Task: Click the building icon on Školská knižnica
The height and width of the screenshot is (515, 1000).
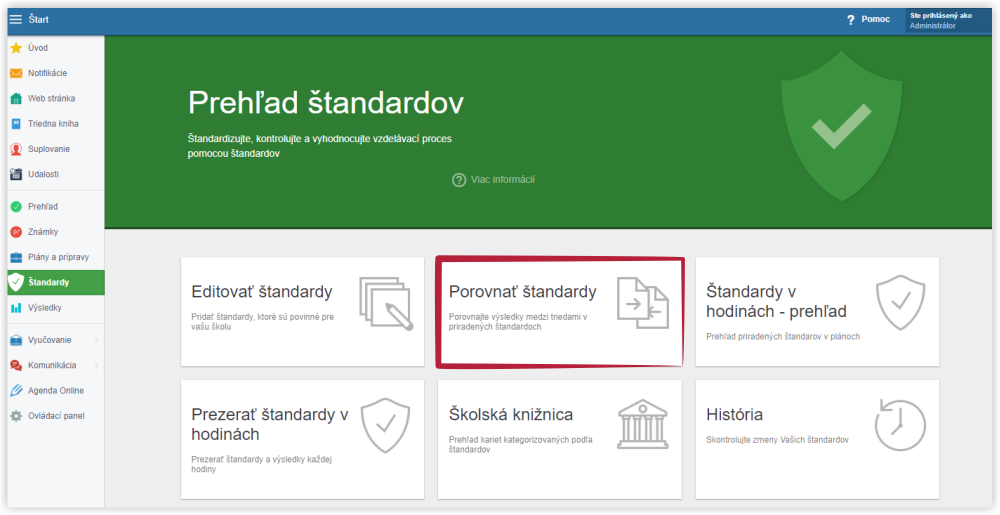Action: pos(643,424)
